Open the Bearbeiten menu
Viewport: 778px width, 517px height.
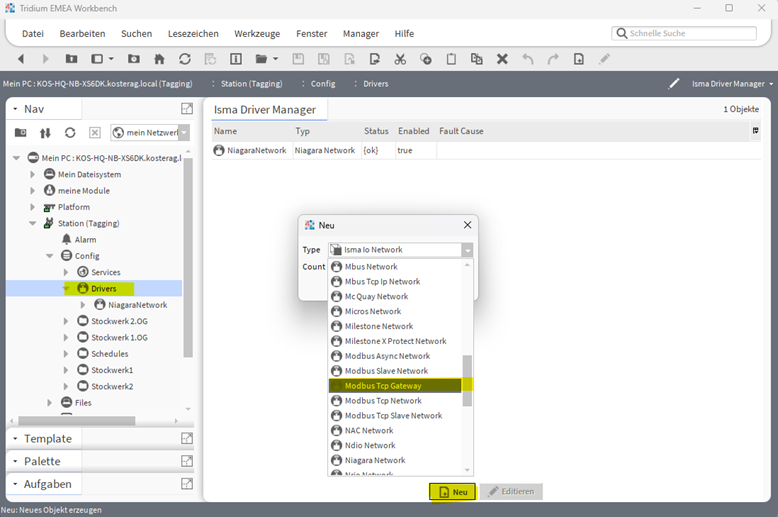82,34
